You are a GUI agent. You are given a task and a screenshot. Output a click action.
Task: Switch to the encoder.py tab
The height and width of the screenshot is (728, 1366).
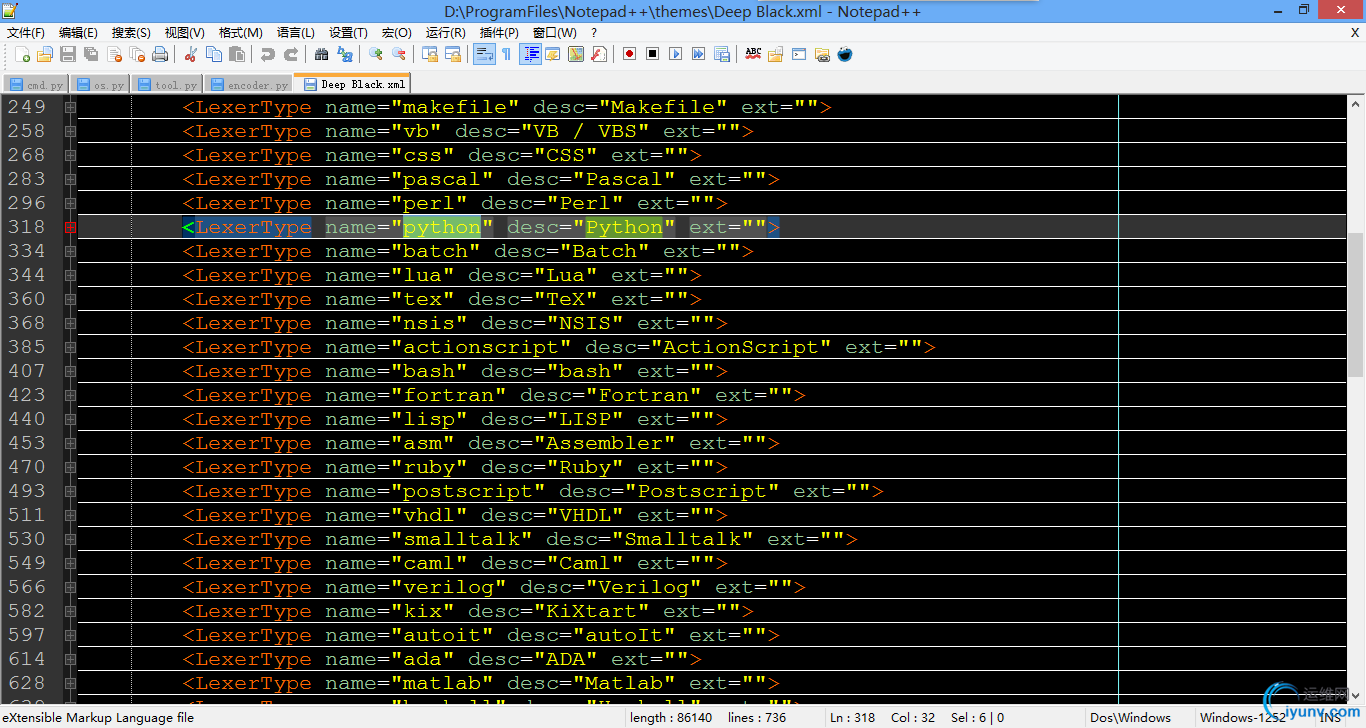coord(250,85)
